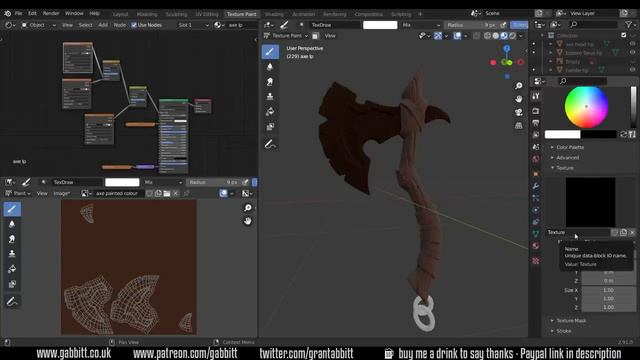Select the Clone tool in image editor
The width and height of the screenshot is (640, 360).
(x=12, y=253)
